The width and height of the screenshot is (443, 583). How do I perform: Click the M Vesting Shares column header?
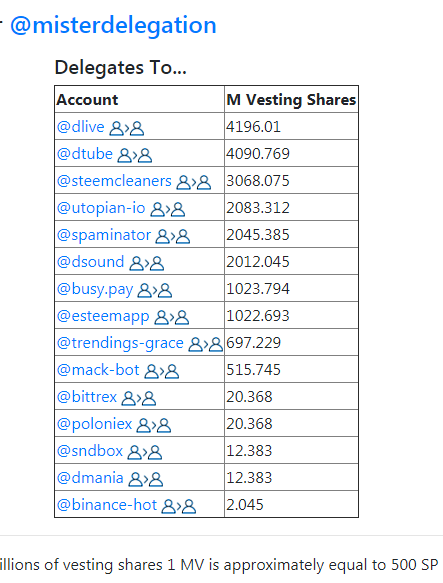click(x=291, y=100)
